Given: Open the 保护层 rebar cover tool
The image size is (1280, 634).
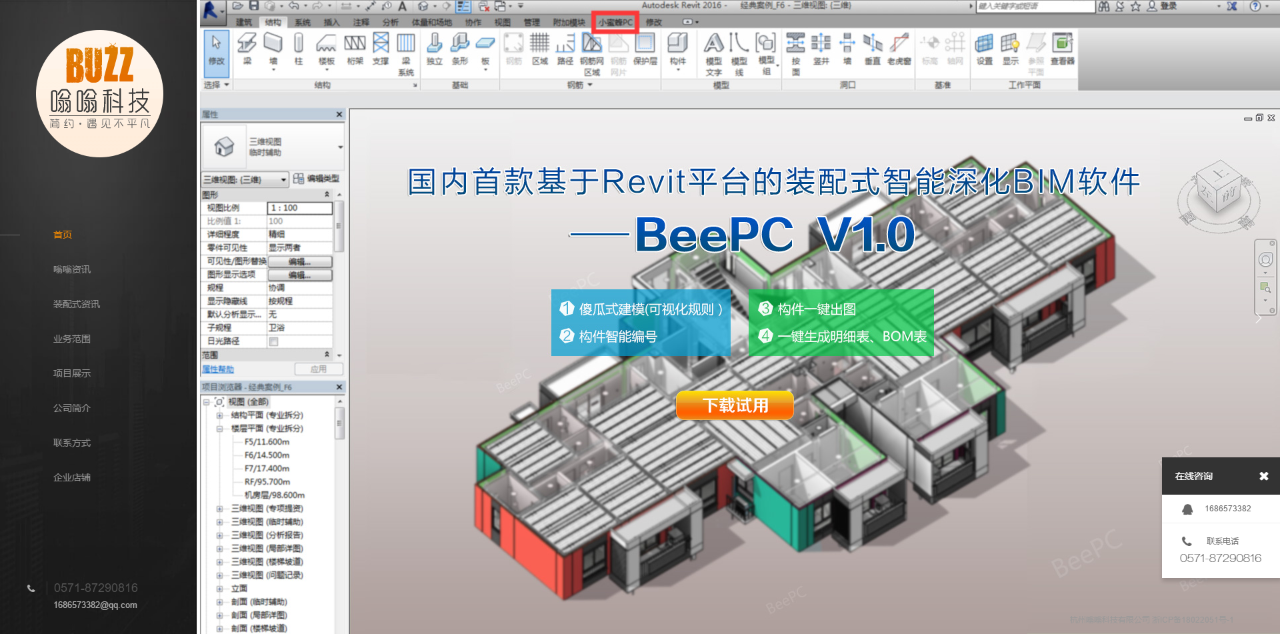Looking at the screenshot, I should 645,48.
